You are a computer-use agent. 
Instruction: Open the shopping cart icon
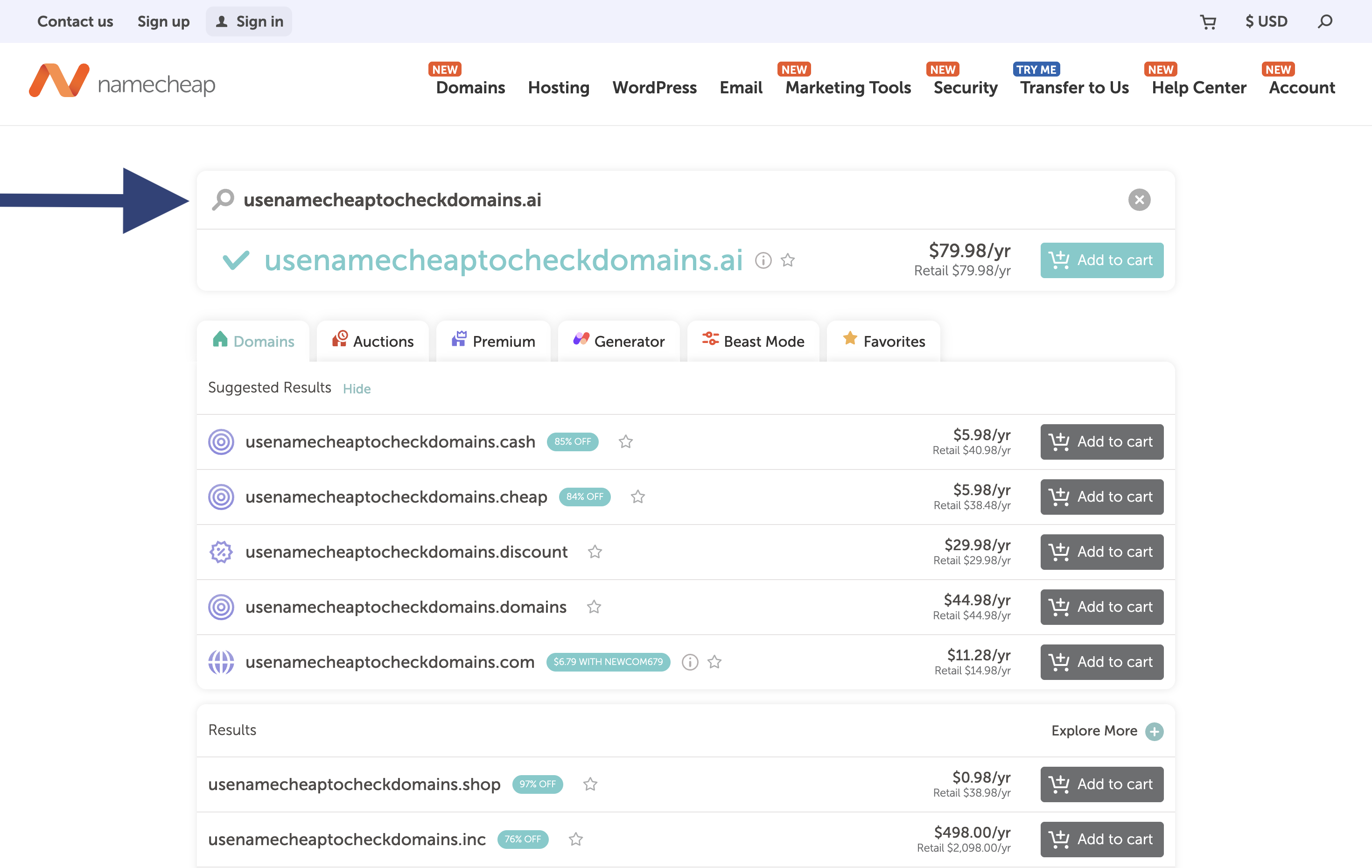pyautogui.click(x=1208, y=21)
